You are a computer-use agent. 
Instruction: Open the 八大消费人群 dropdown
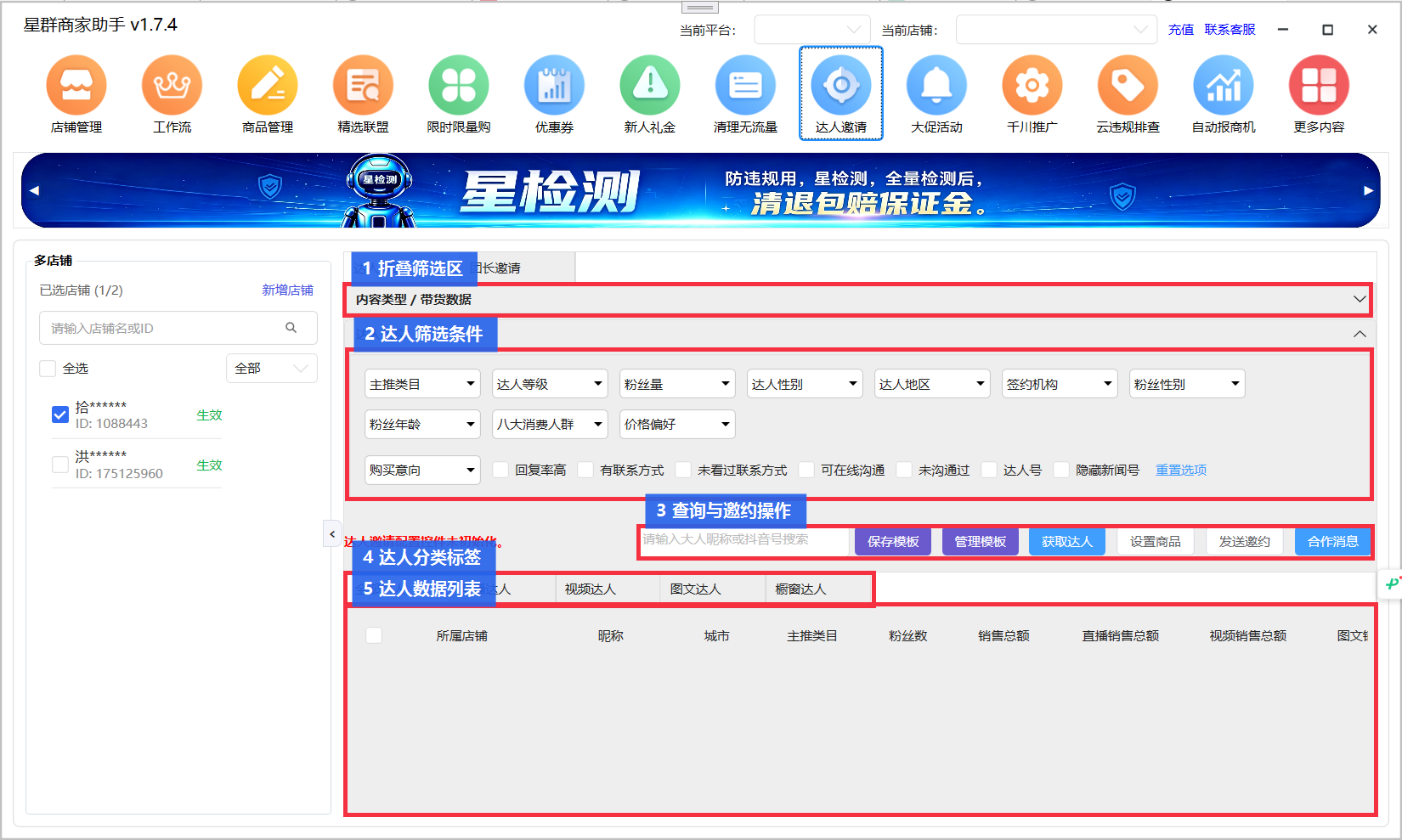[x=550, y=424]
